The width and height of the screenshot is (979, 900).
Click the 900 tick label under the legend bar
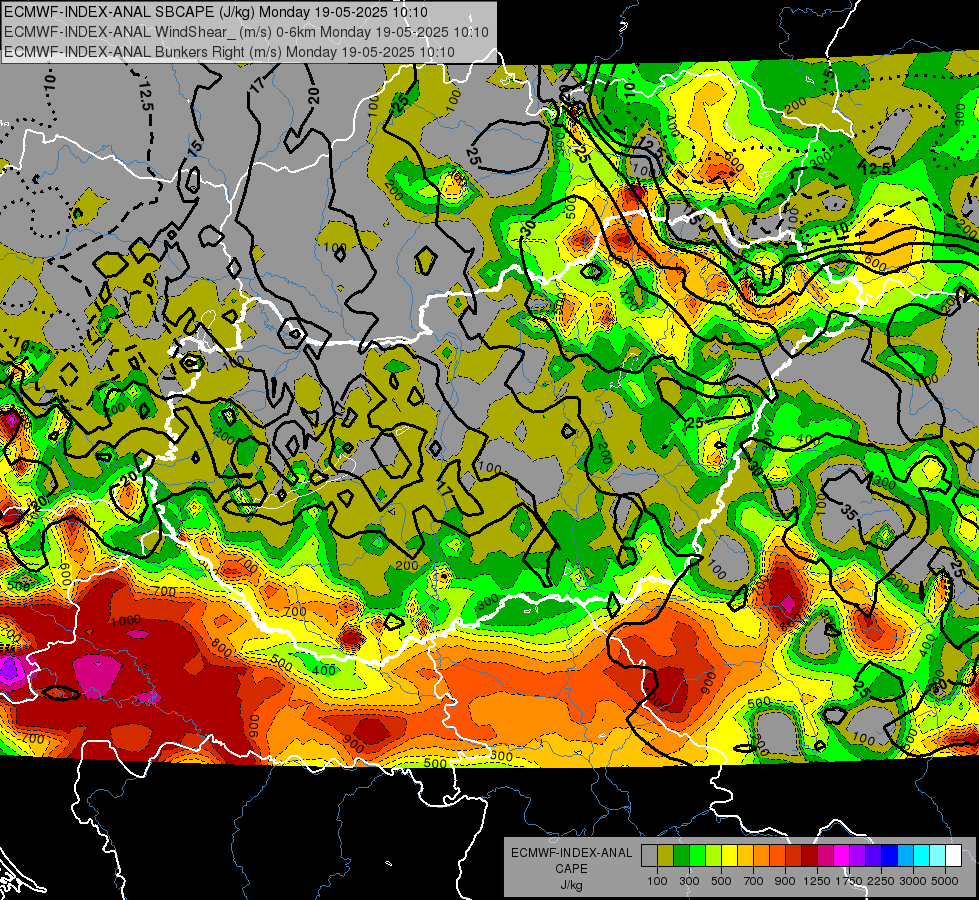[785, 881]
